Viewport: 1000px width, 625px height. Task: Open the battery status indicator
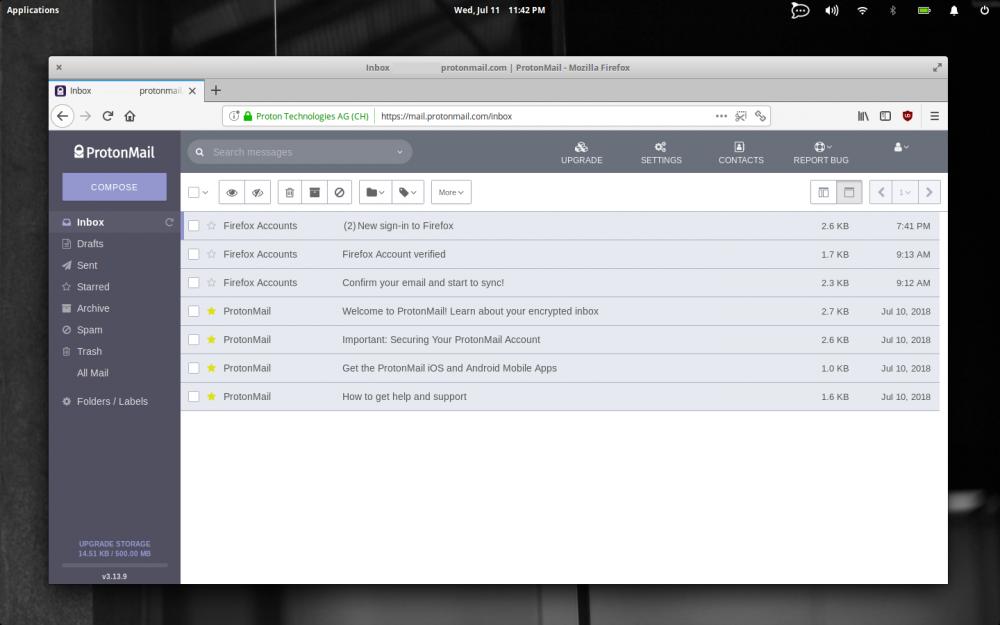(x=923, y=10)
